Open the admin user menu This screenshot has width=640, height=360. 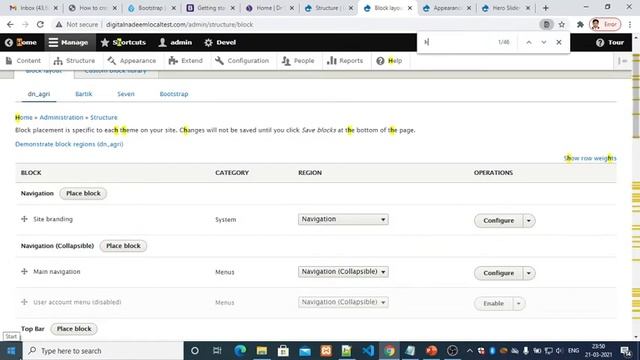click(x=175, y=42)
